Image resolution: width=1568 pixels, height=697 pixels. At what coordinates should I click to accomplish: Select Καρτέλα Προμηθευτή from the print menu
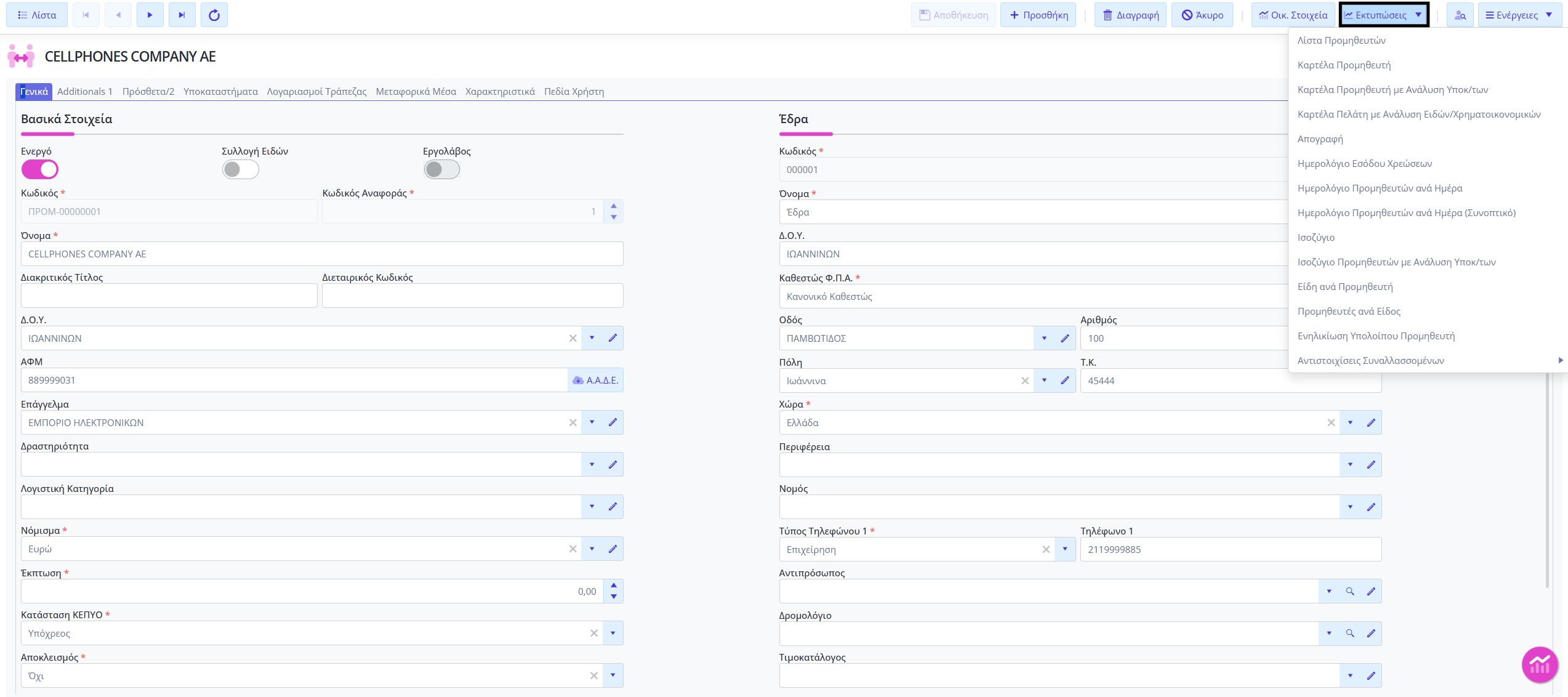tap(1344, 65)
